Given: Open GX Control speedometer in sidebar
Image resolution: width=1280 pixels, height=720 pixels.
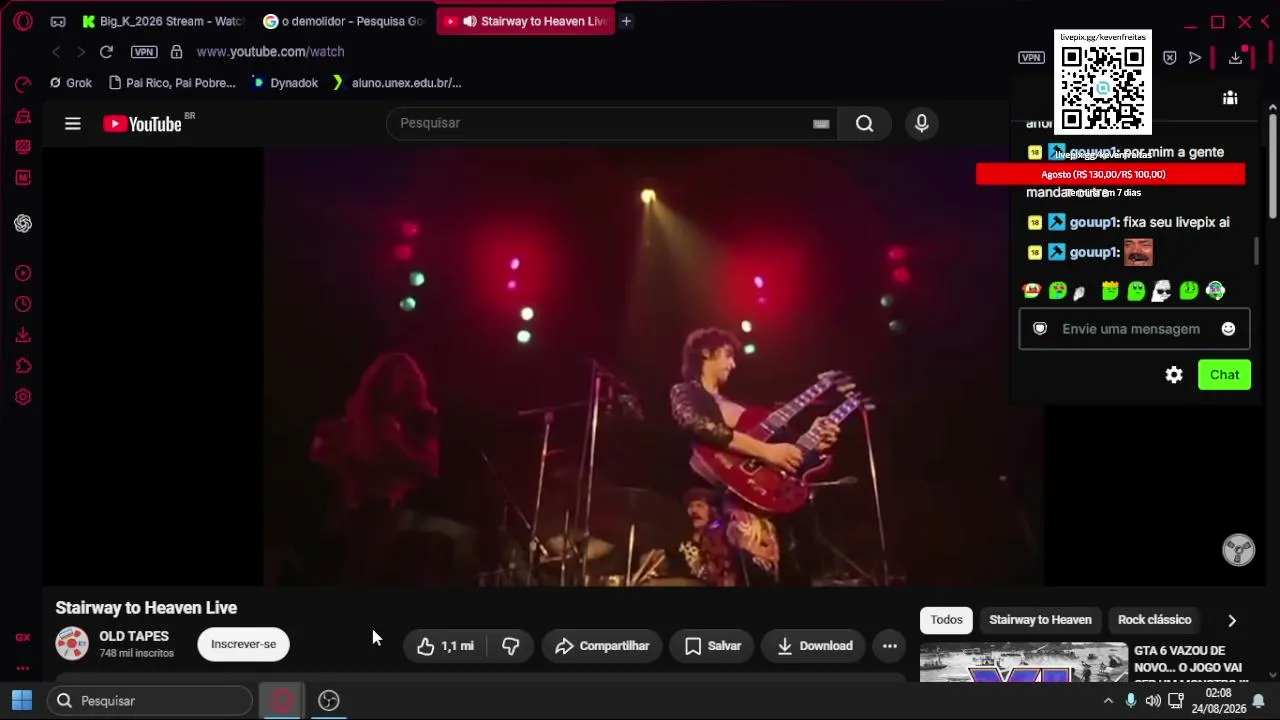Looking at the screenshot, I should (23, 85).
